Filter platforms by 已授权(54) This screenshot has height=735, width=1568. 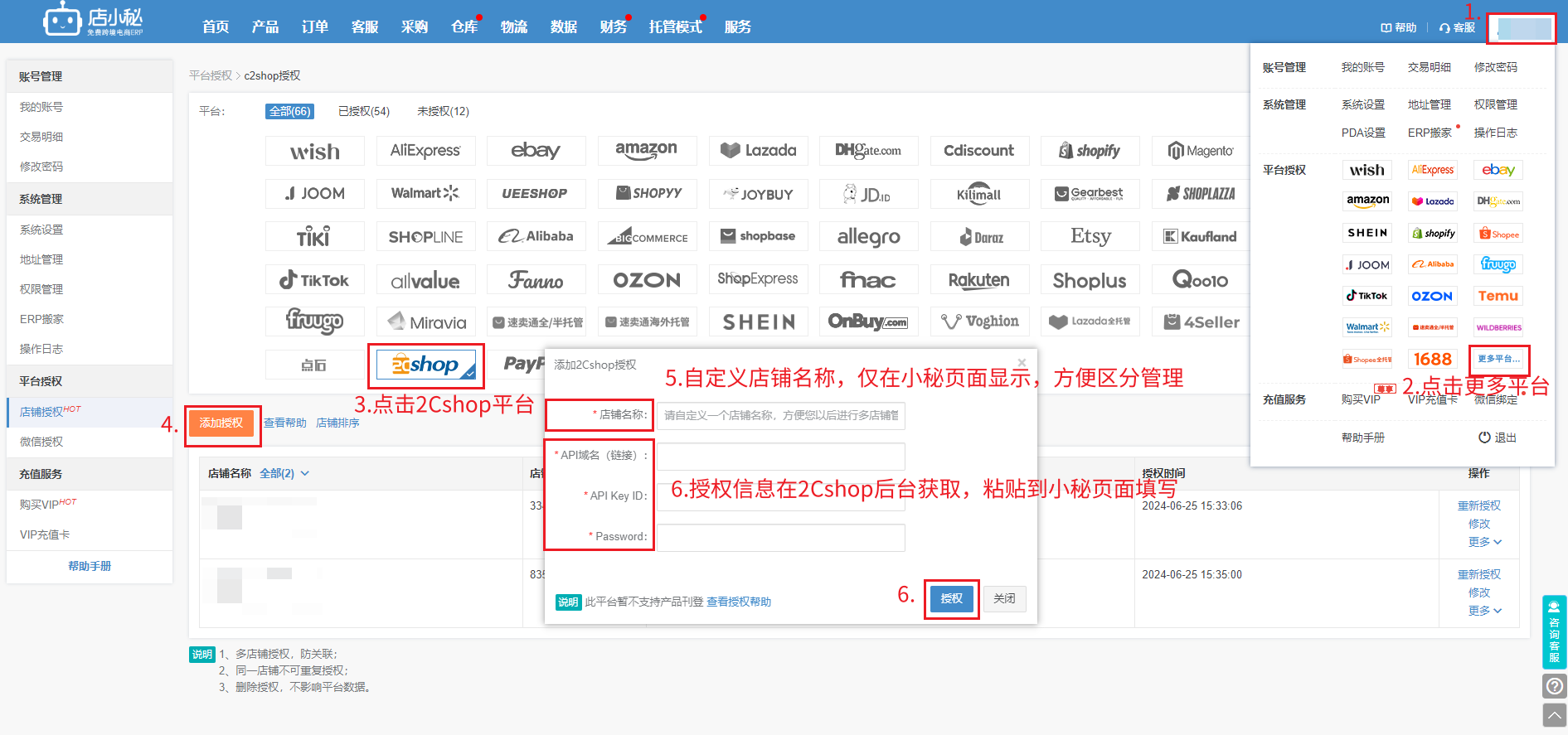coord(364,111)
